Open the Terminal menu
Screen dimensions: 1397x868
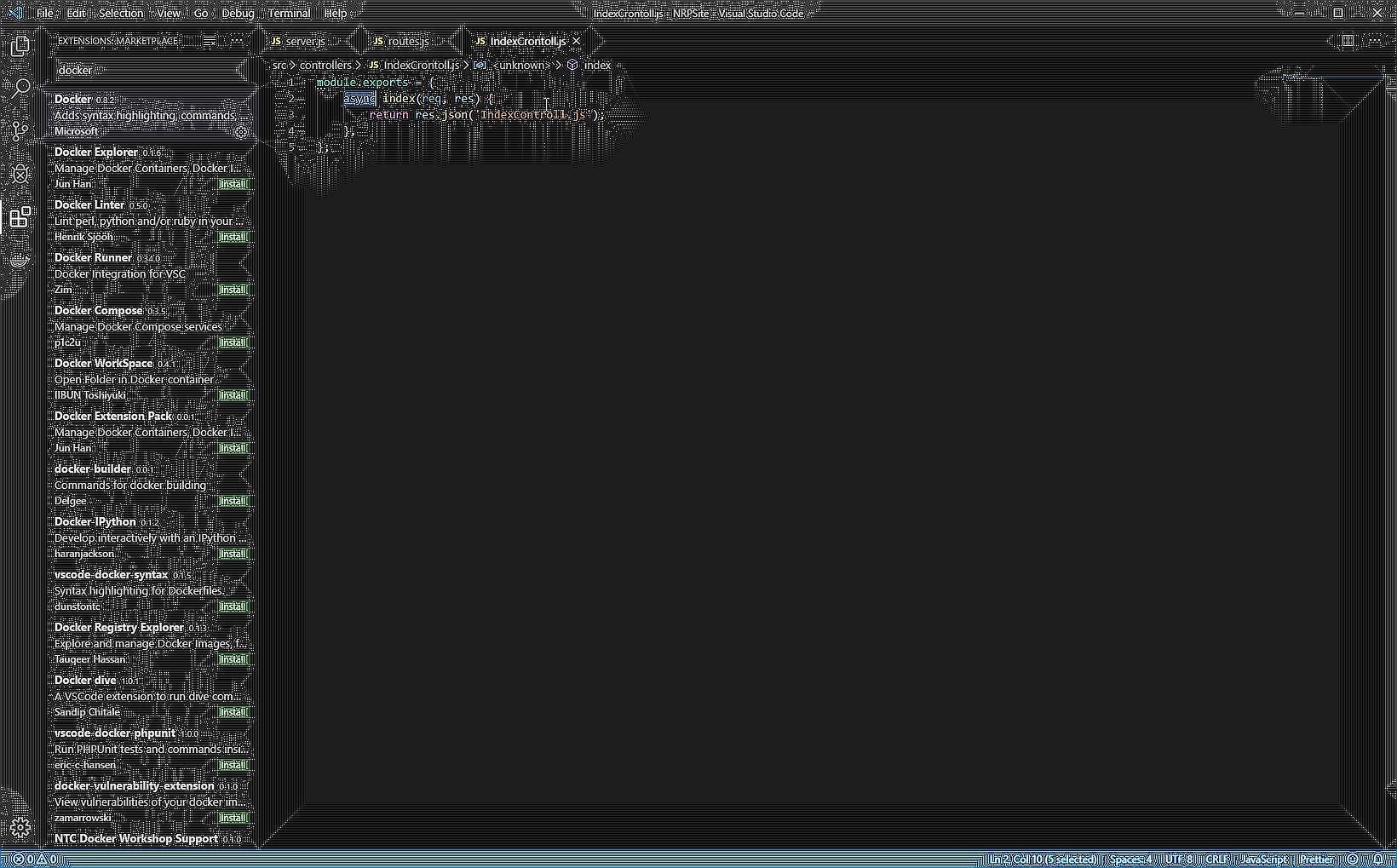pos(289,13)
